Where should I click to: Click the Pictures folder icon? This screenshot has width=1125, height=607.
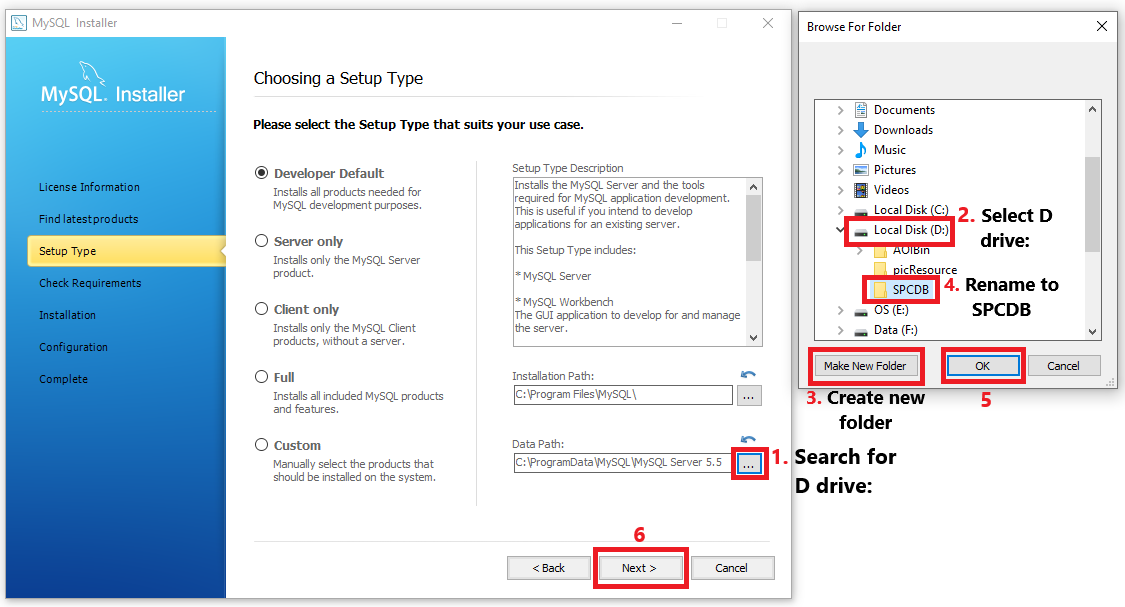[x=861, y=170]
